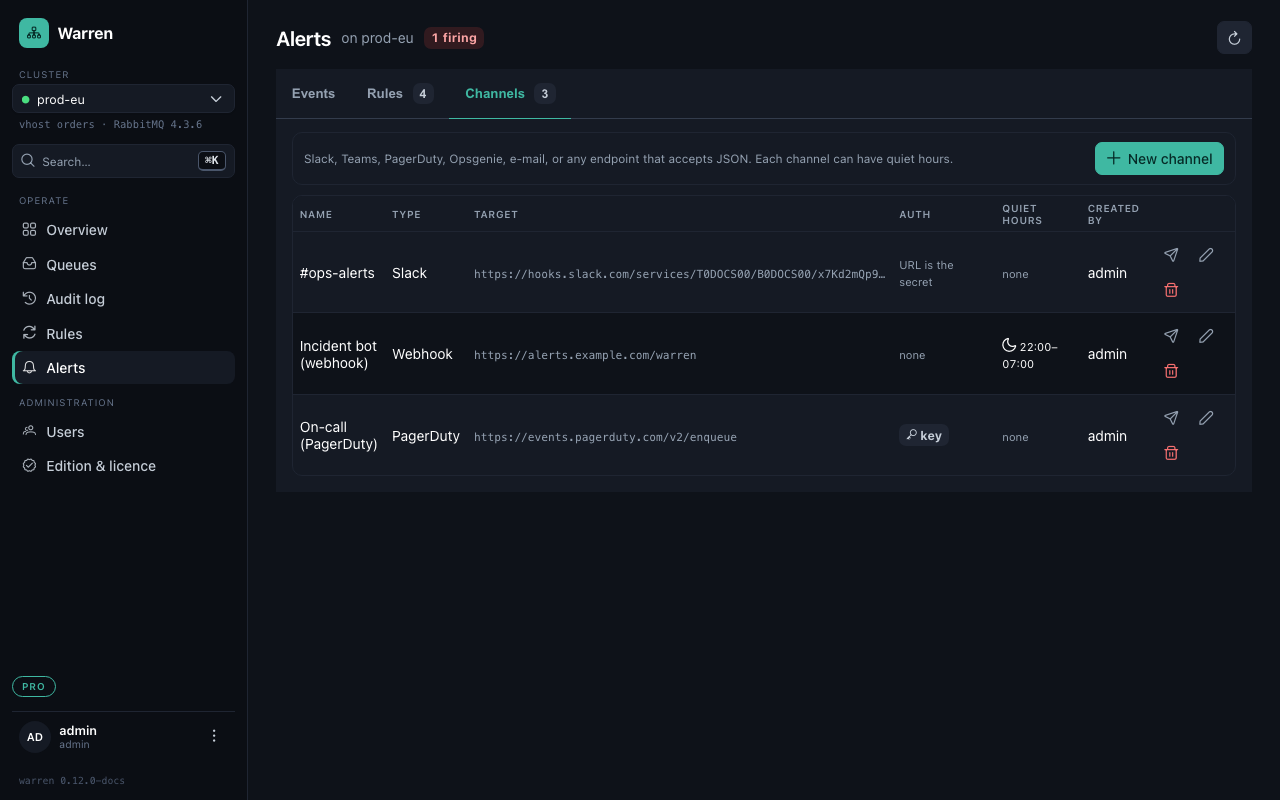
Task: Send test alert to Incident bot webhook
Action: pos(1171,336)
